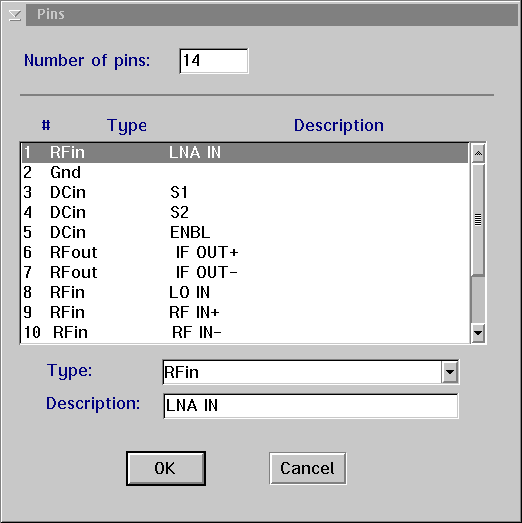Click the Number of pins field
The height and width of the screenshot is (523, 522).
pos(214,61)
